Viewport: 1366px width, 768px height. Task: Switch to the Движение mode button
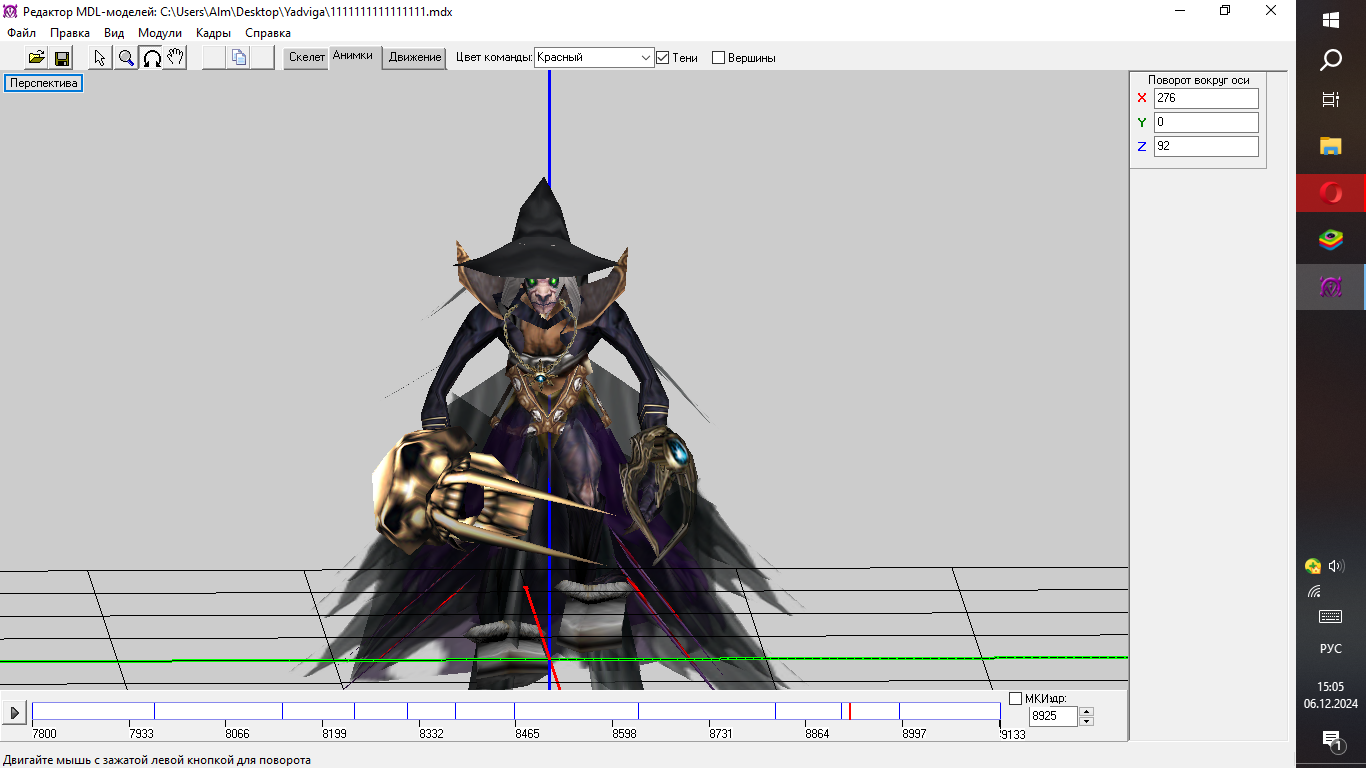[415, 58]
